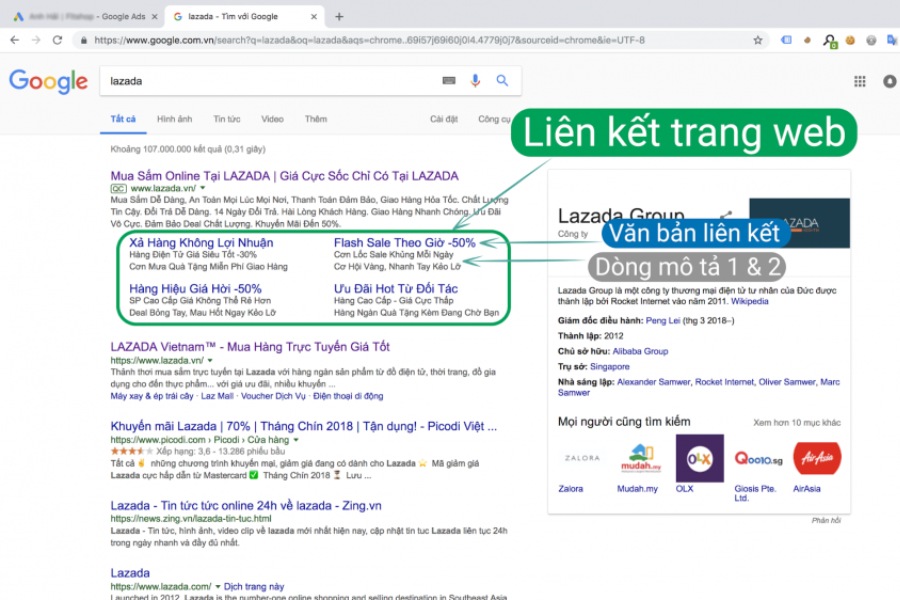Open the OLX logo thumbnail
The height and width of the screenshot is (600, 900).
click(700, 458)
